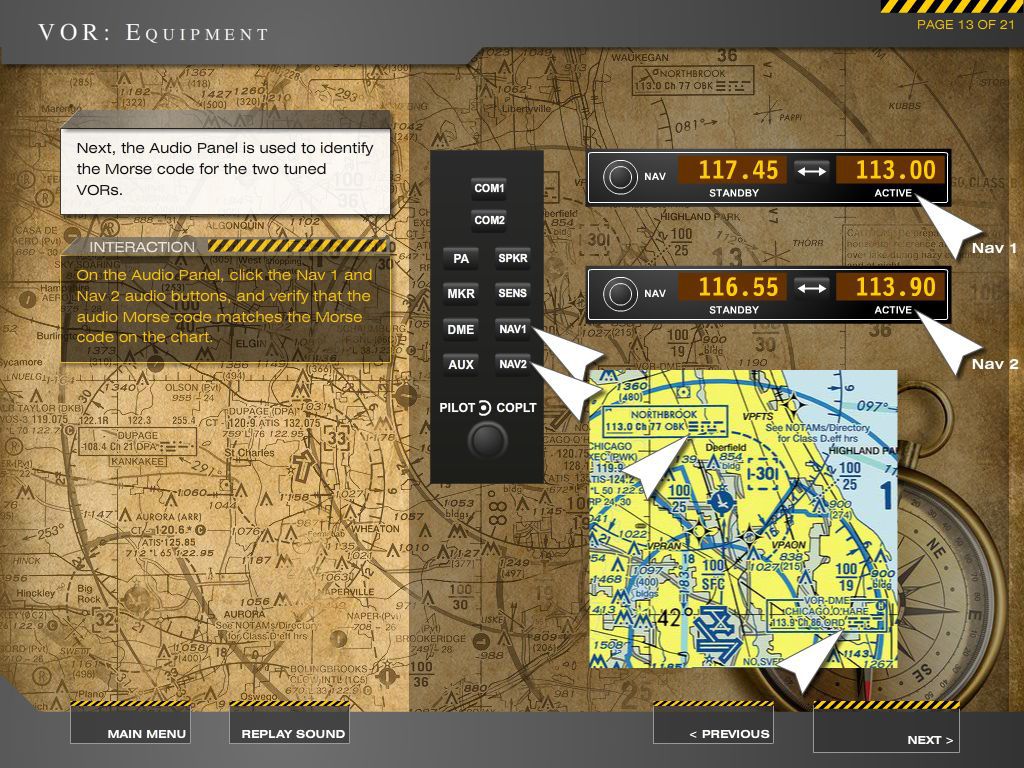Activate the SPKR speaker output
The height and width of the screenshot is (768, 1024).
tap(513, 258)
